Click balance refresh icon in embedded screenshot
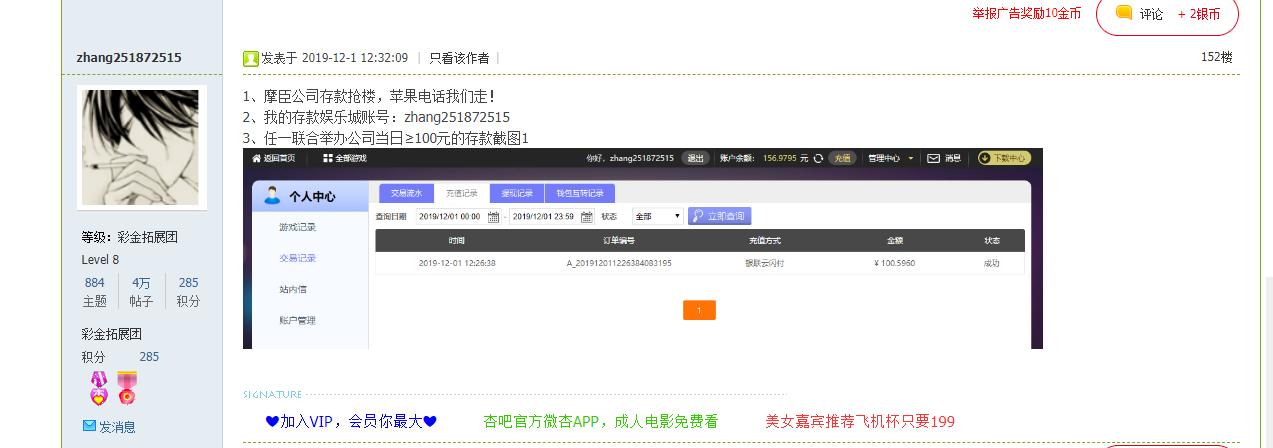Image resolution: width=1273 pixels, height=448 pixels. 818,158
